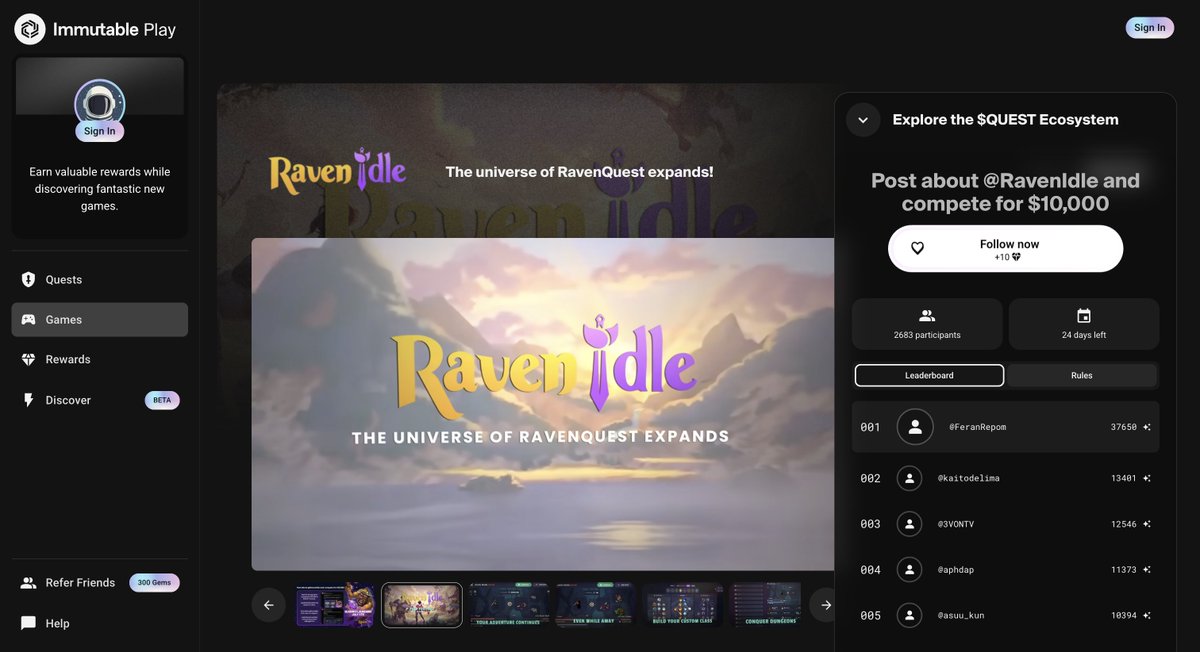The image size is (1200, 652).
Task: Click the Discover lightning bolt icon
Action: click(x=28, y=400)
